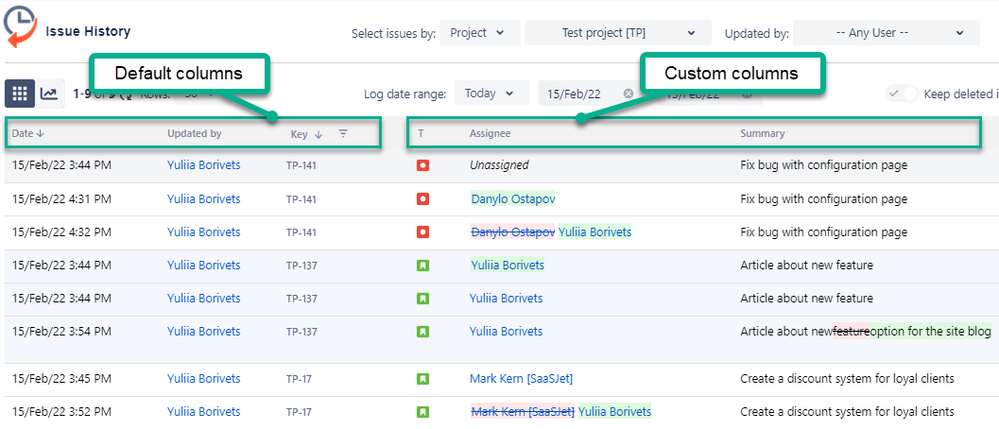Viewport: 999px width, 429px height.
Task: Click the 15/Feb/22 4:31 PM date cell
Action: (x=62, y=199)
